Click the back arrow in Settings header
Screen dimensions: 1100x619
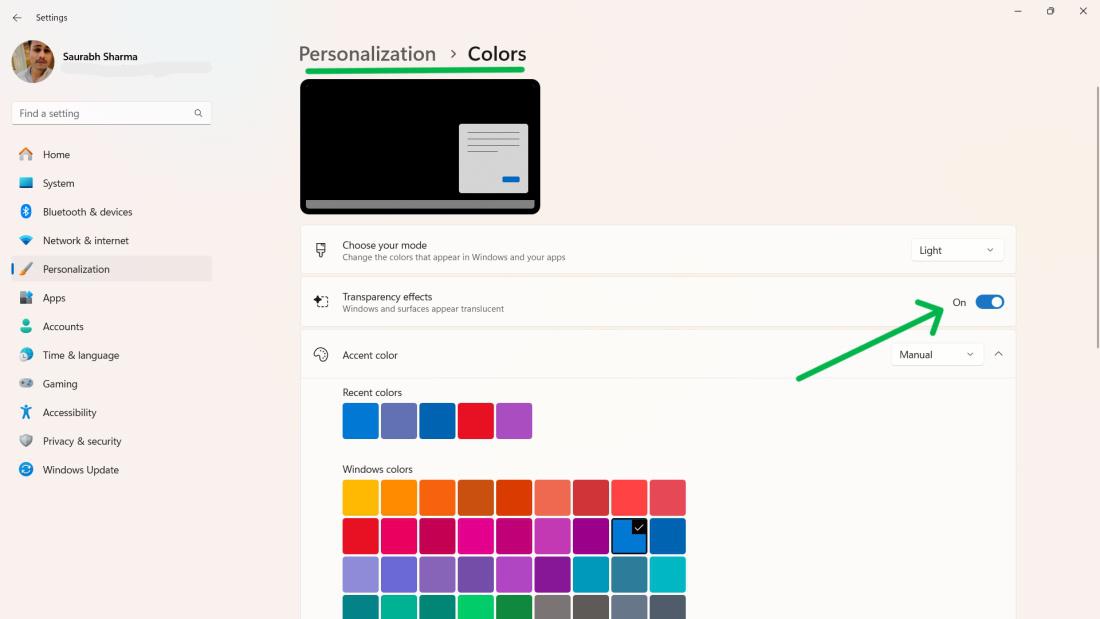(17, 18)
